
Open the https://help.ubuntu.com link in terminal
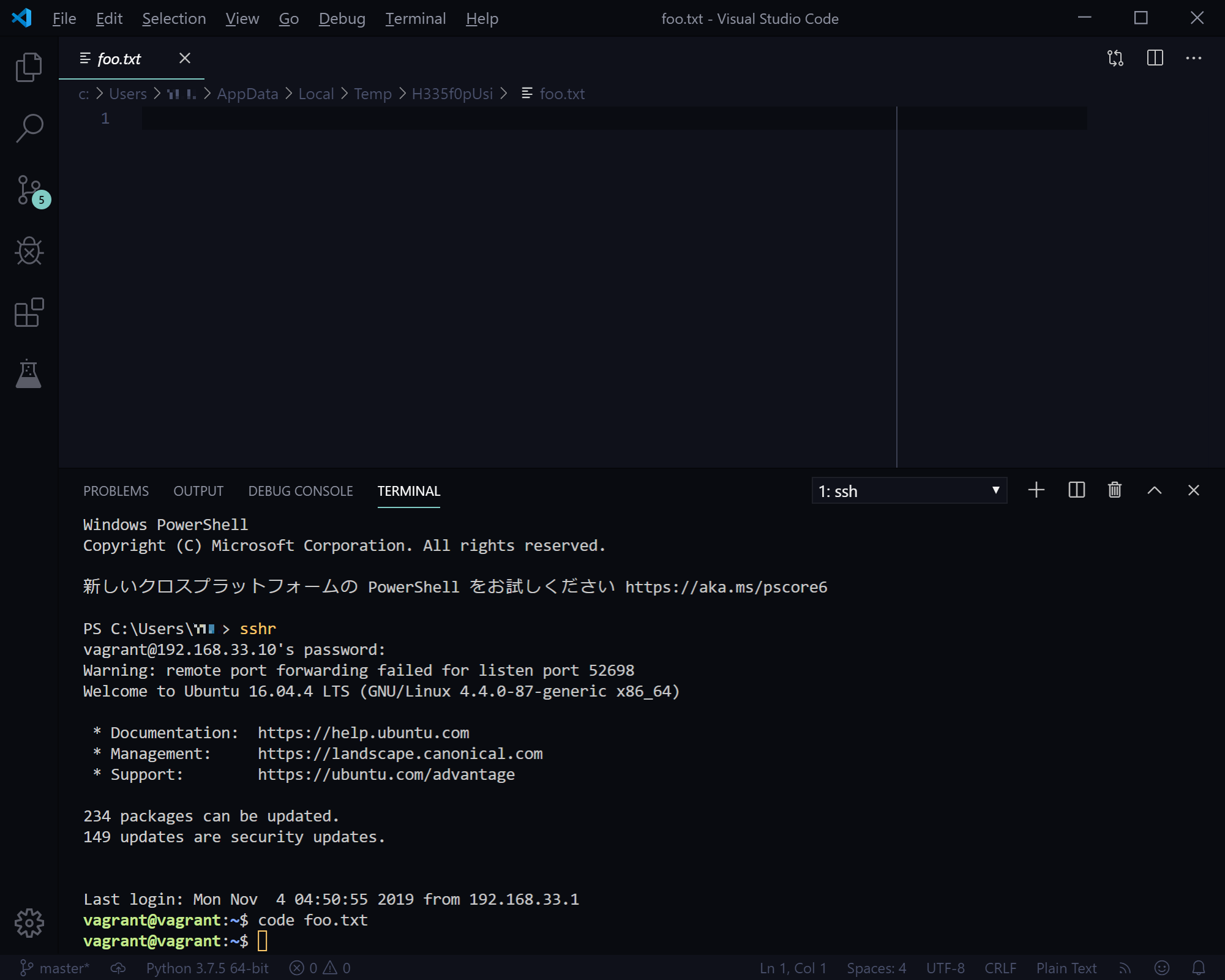(x=364, y=732)
